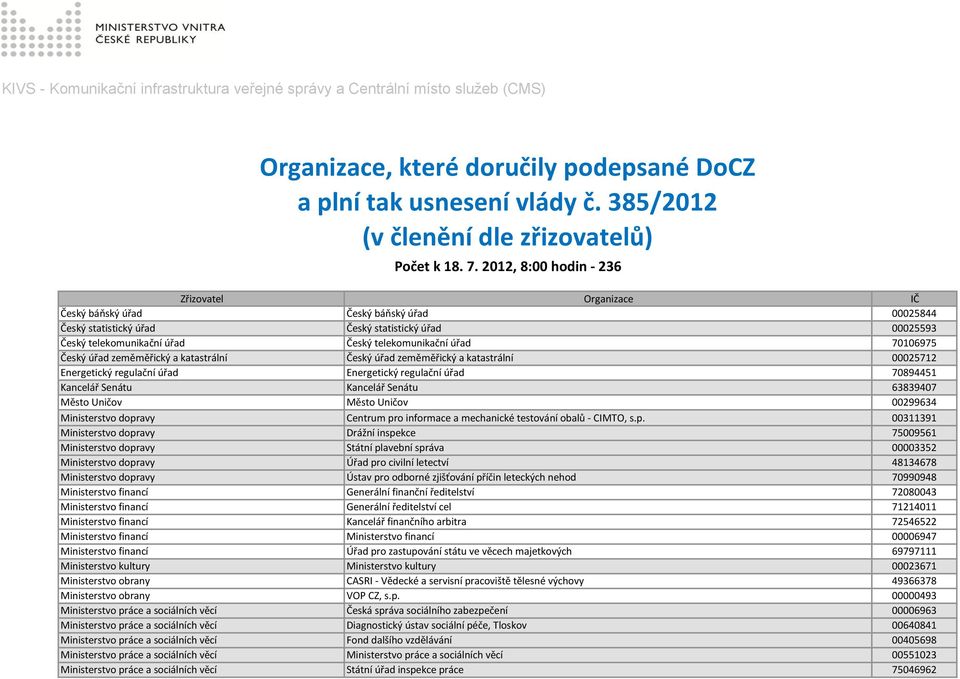Click "Ministerstvo dopravy" founder in the Drážní inspekce row
The width and height of the screenshot is (960, 679).
[108, 433]
